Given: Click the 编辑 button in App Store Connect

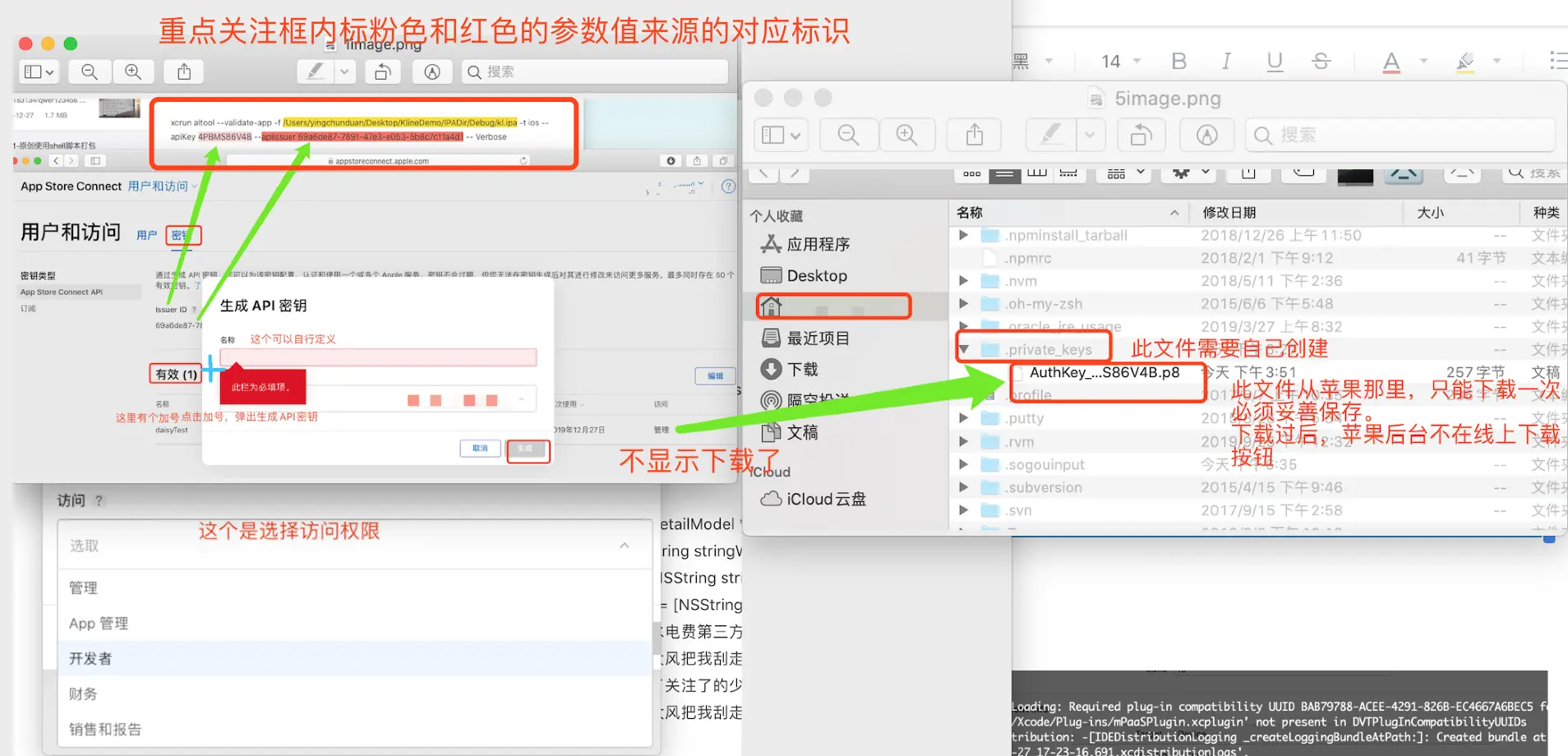Looking at the screenshot, I should [716, 376].
